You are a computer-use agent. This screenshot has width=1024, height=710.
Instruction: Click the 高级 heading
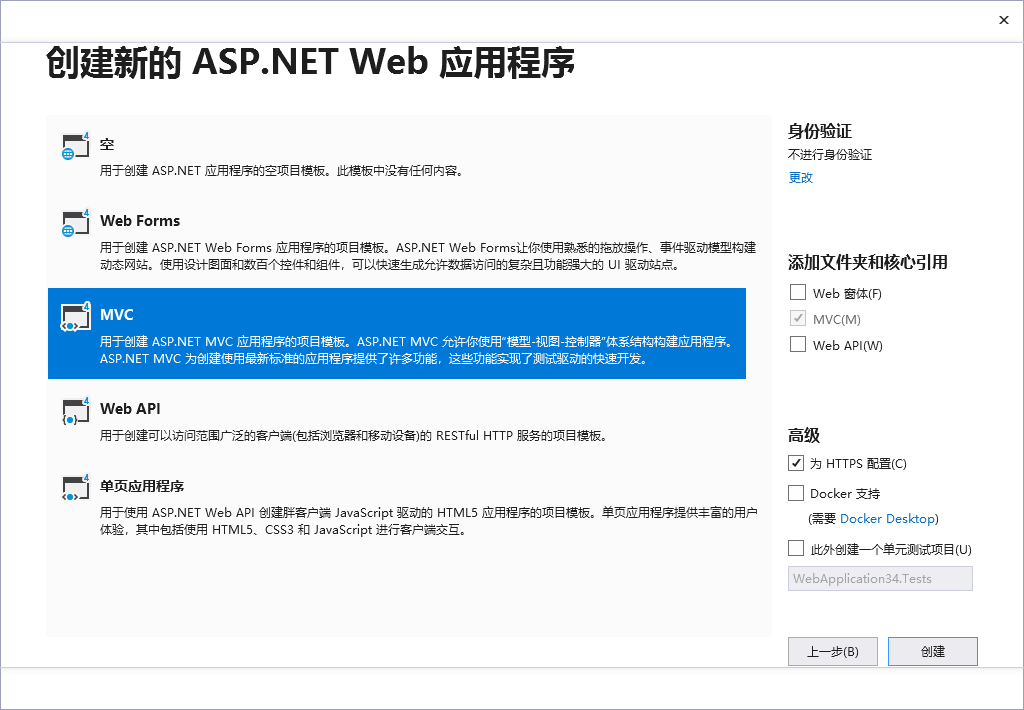click(803, 436)
